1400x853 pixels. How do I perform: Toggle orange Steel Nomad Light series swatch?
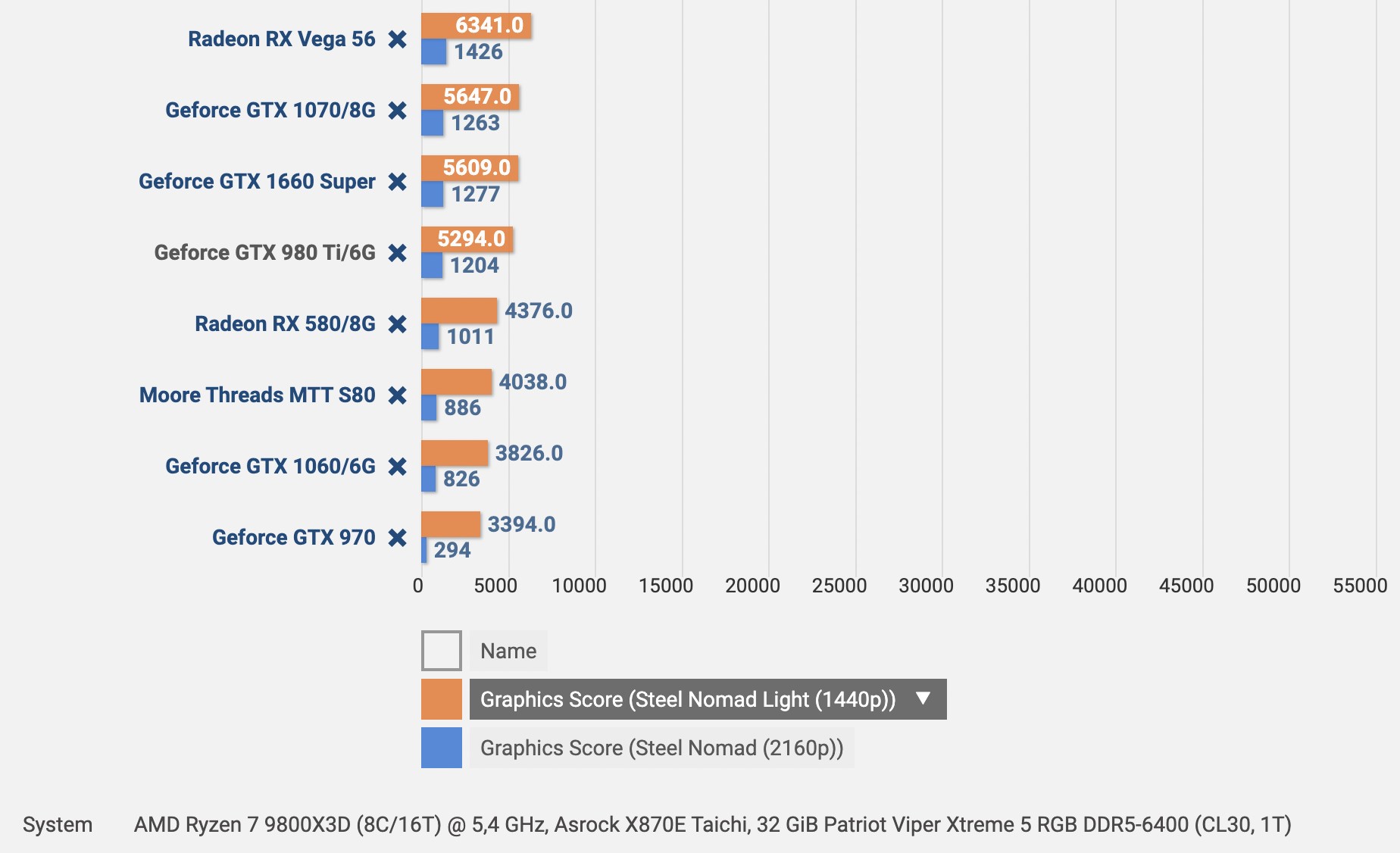click(441, 699)
